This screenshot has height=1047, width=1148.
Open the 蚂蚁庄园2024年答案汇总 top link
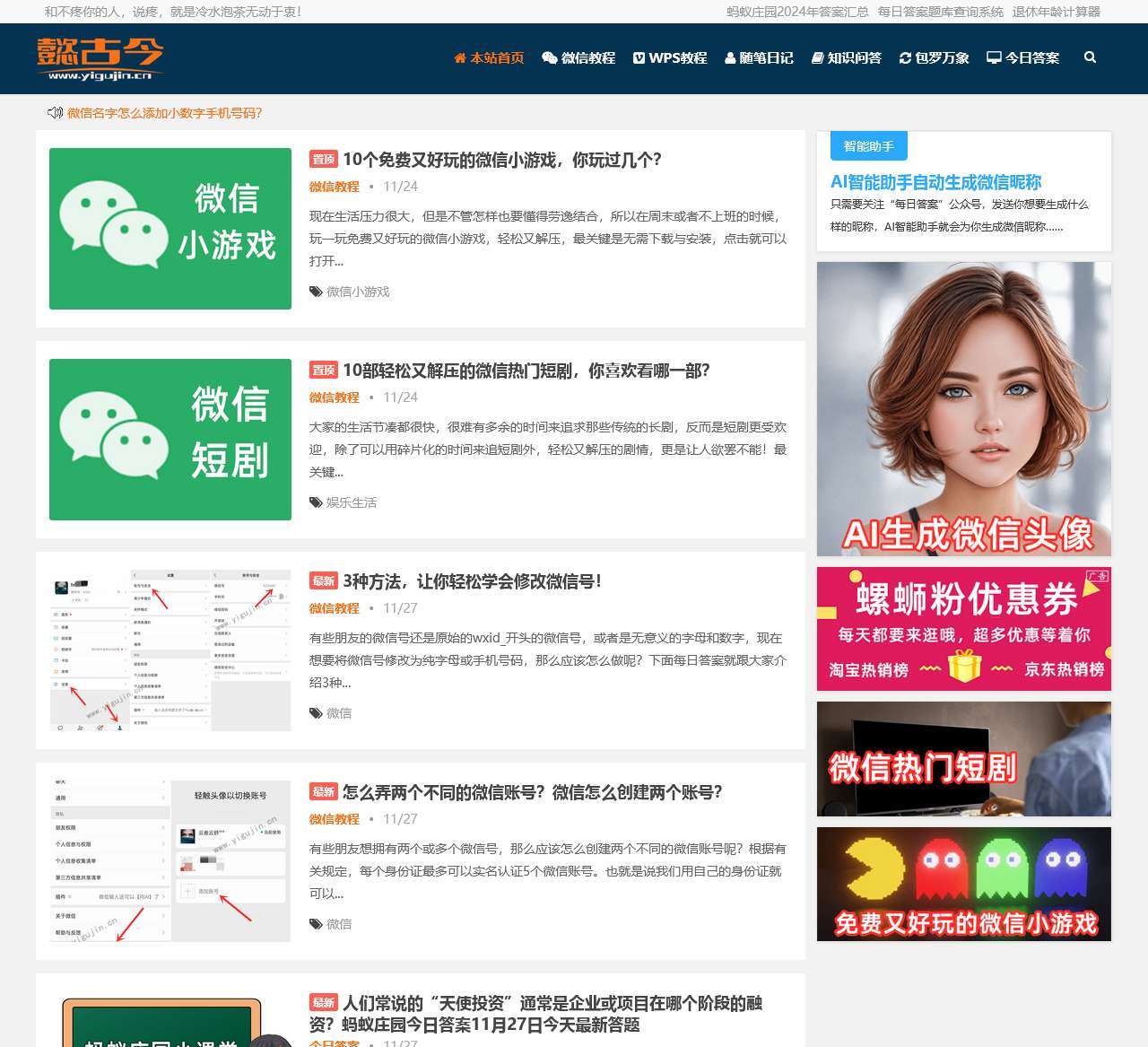(797, 12)
